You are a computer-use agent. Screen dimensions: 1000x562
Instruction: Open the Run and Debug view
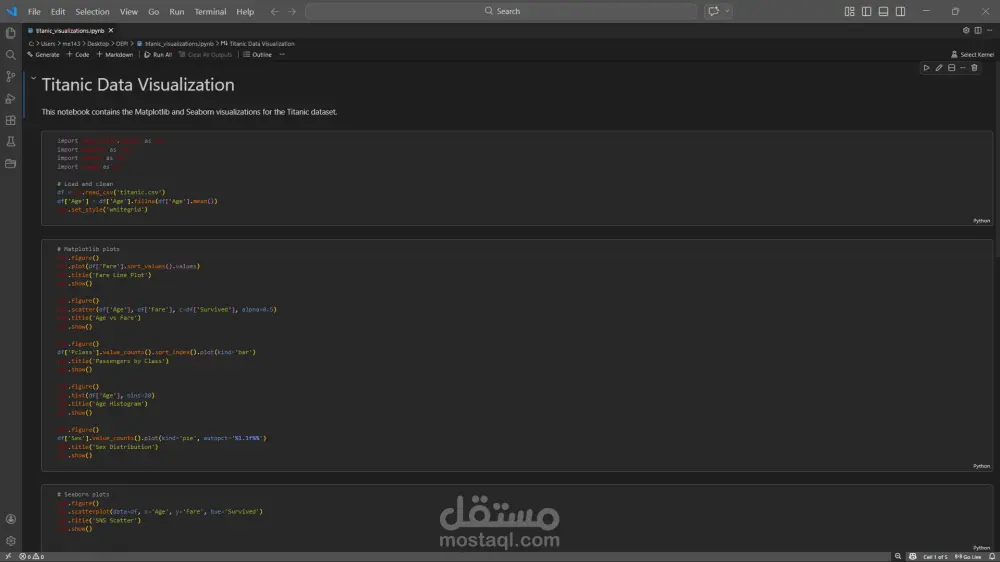coord(11,98)
